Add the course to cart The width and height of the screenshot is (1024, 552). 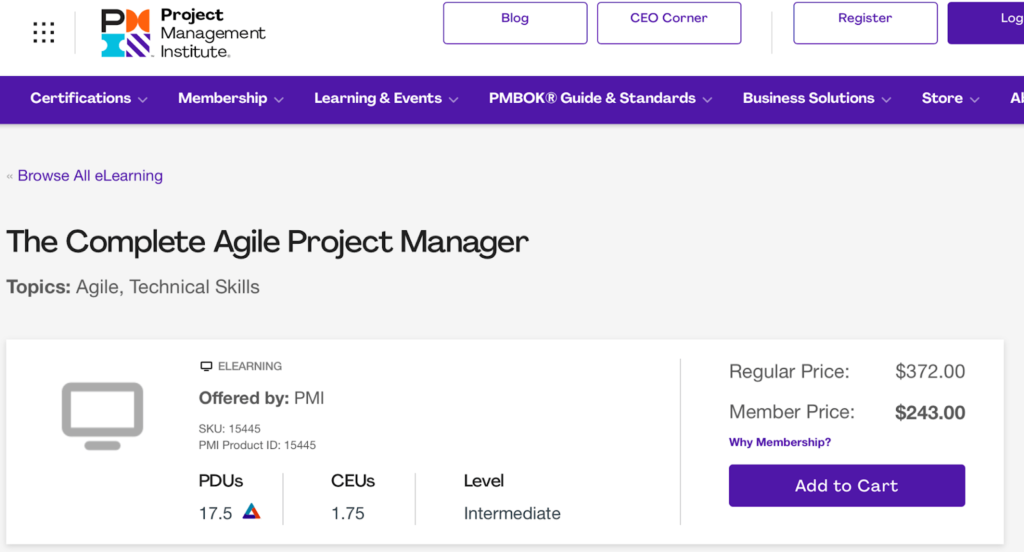[x=846, y=485]
